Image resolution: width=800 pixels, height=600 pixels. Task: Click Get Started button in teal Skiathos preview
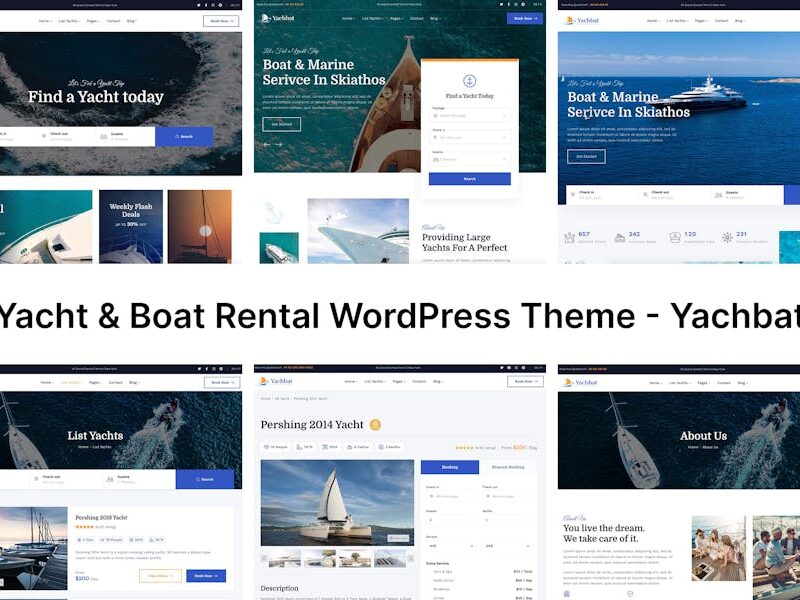pyautogui.click(x=282, y=124)
